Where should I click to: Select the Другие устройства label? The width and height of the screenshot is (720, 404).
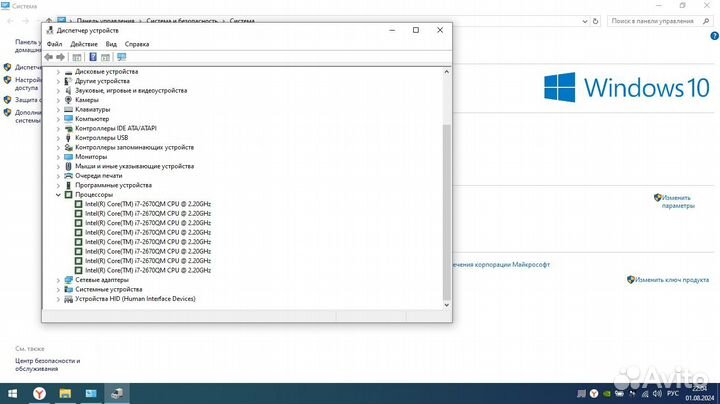click(102, 81)
